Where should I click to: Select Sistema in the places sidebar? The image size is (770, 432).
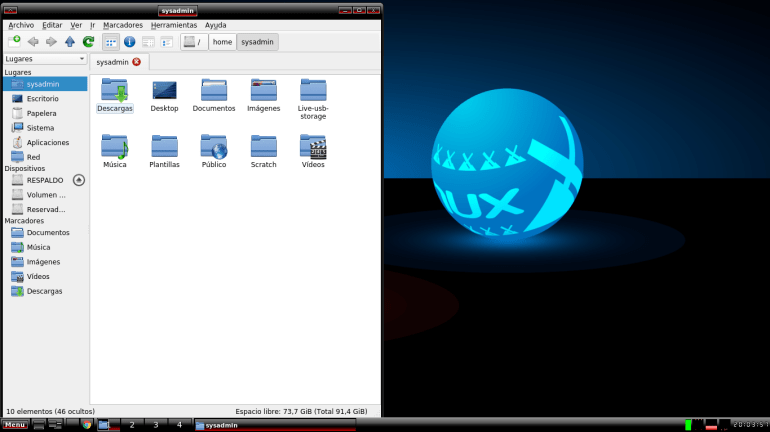coord(40,128)
